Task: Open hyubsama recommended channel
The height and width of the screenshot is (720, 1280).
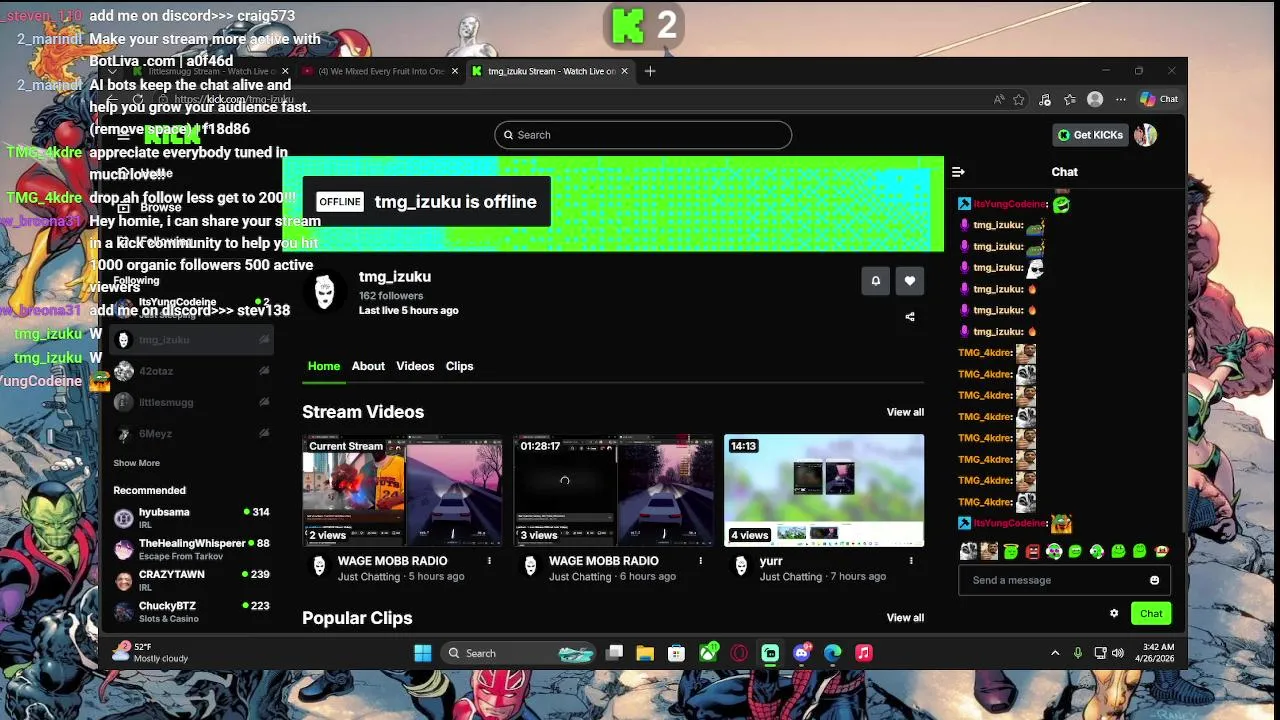Action: pos(191,517)
